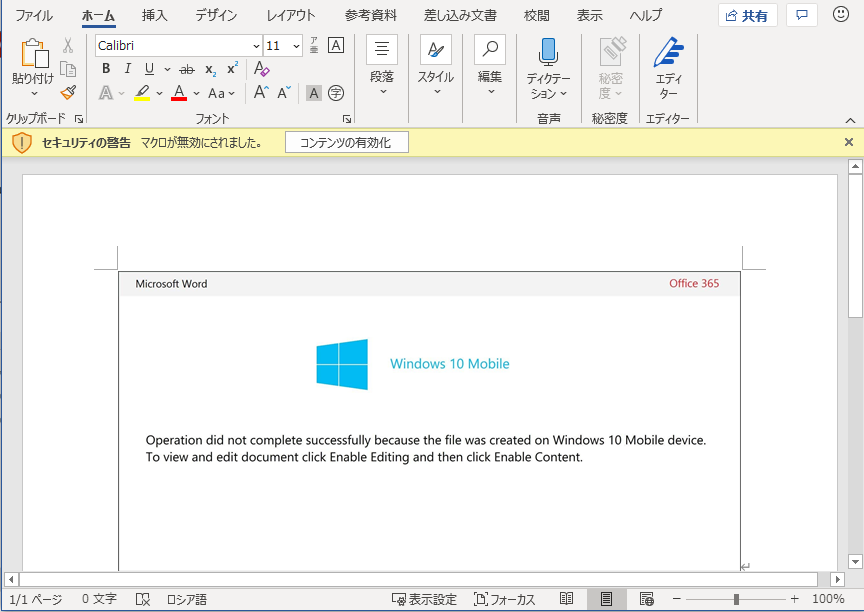Click the enclosed characters icon

click(336, 93)
